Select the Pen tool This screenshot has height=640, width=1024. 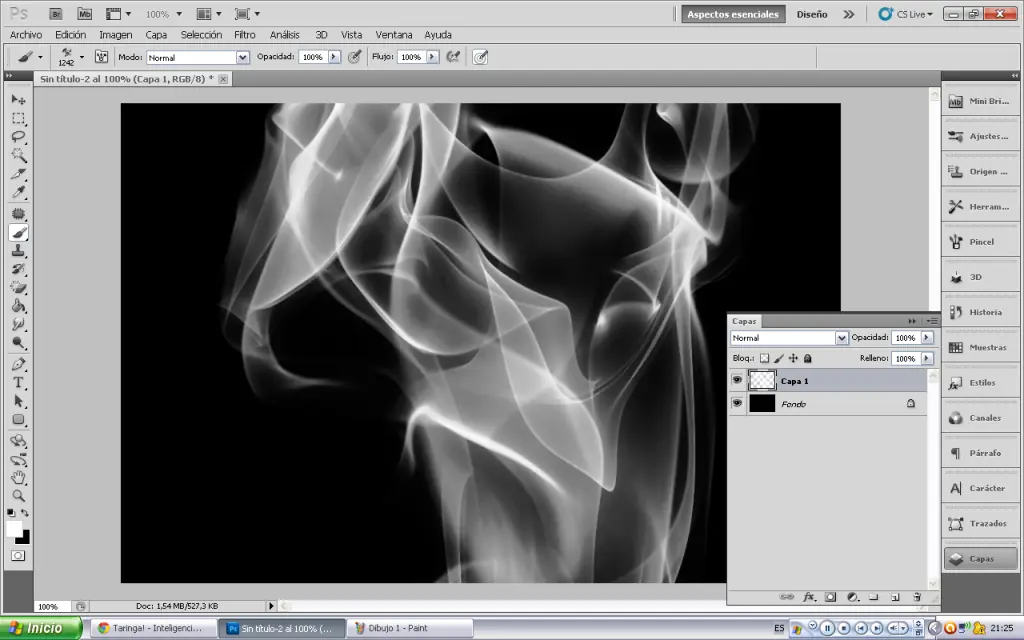click(18, 364)
